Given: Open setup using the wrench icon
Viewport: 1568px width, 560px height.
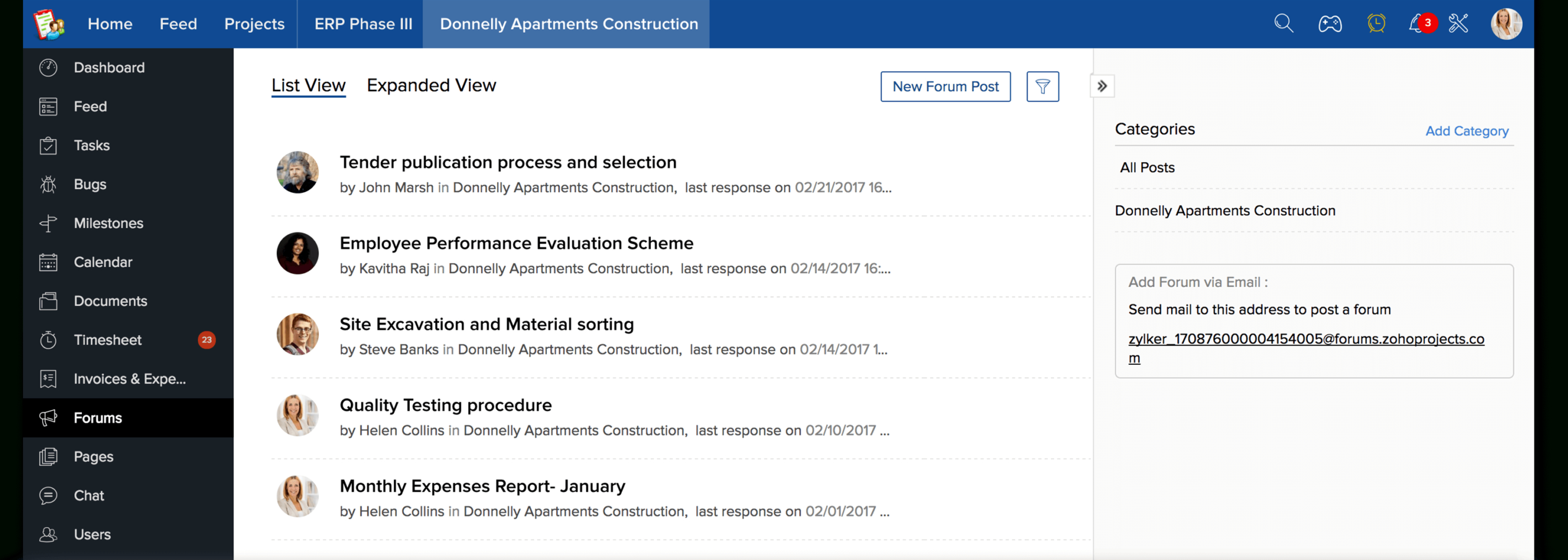Looking at the screenshot, I should [x=1459, y=23].
